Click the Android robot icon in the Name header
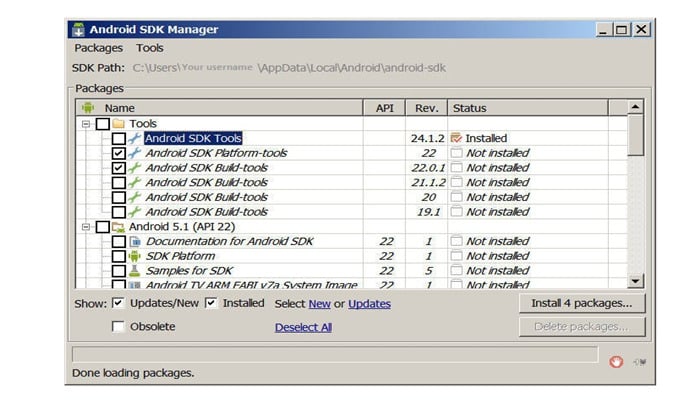This screenshot has width=700, height=400. (88, 108)
